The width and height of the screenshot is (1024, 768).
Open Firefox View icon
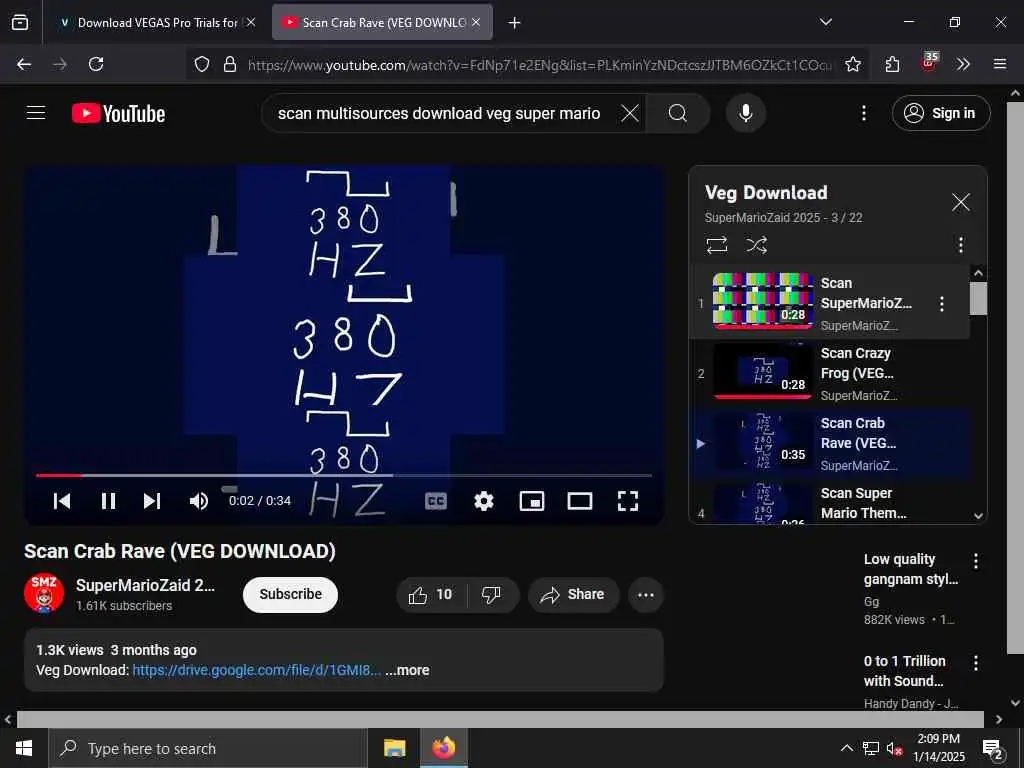20,22
